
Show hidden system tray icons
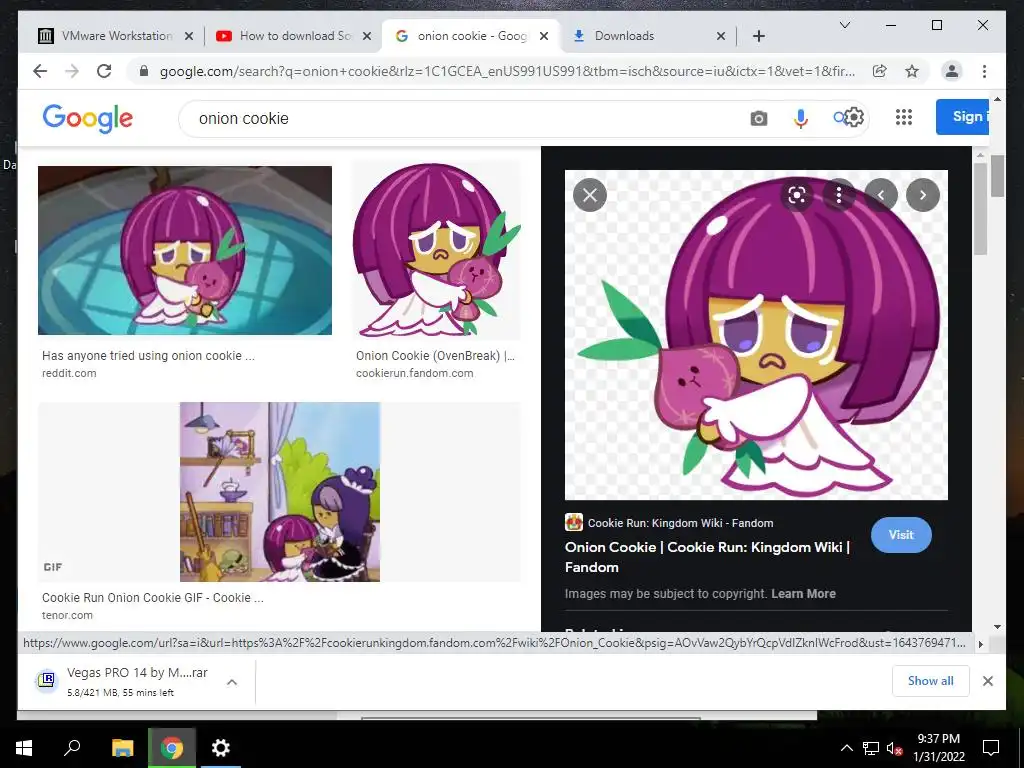tap(846, 748)
